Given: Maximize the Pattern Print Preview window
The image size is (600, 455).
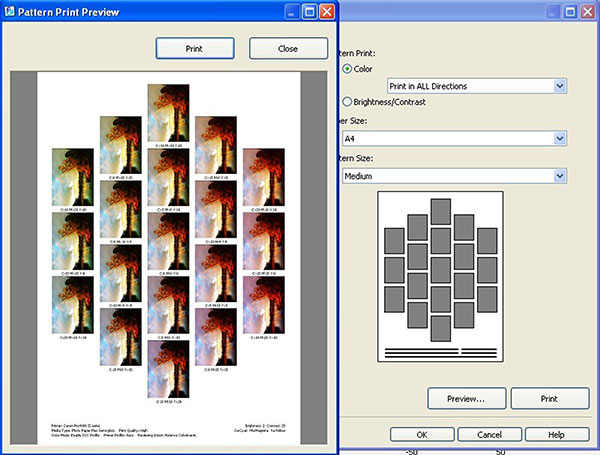Looking at the screenshot, I should pos(310,12).
